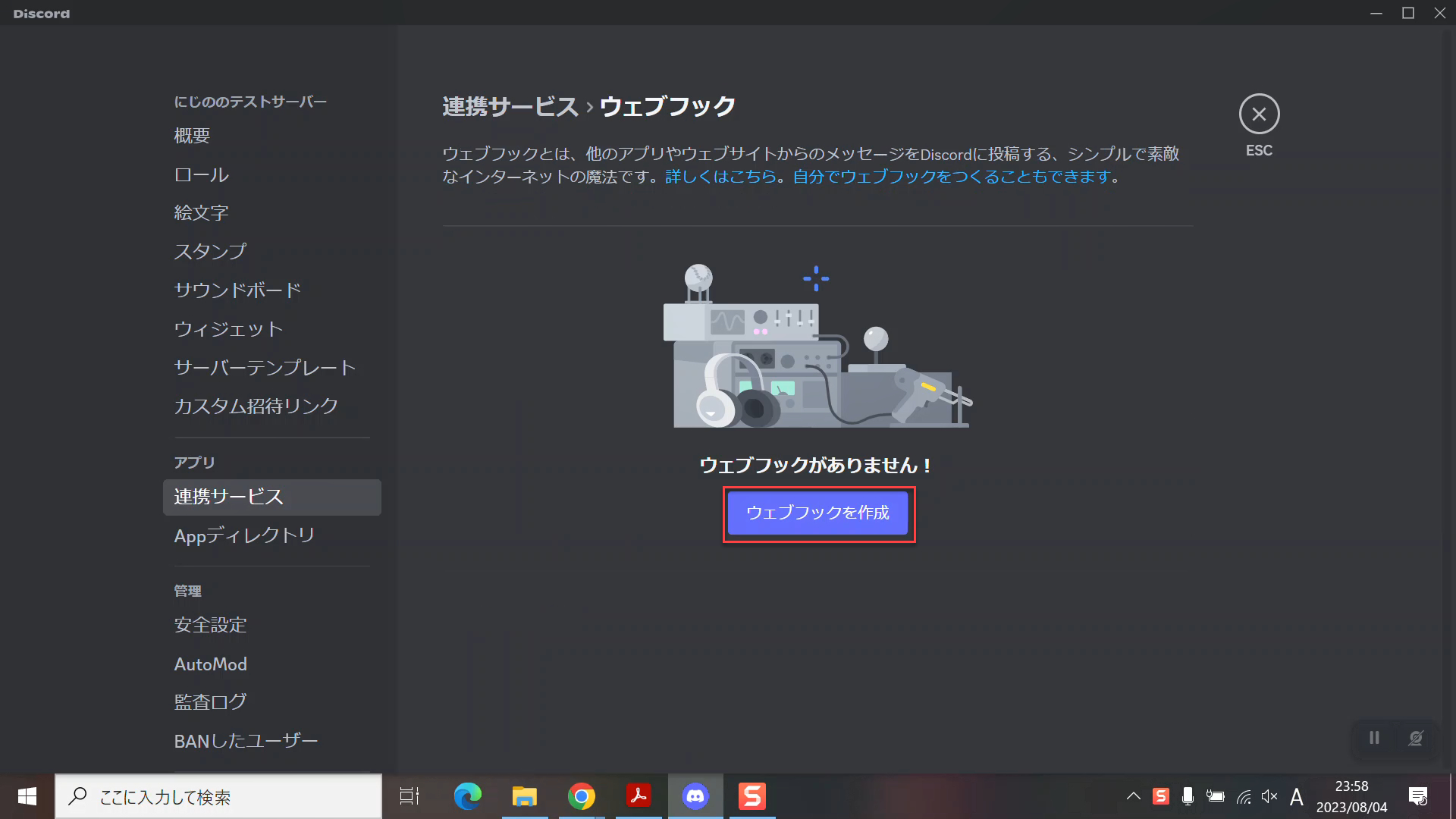
Task: Click the ウェブフックを作成 button
Action: [817, 513]
